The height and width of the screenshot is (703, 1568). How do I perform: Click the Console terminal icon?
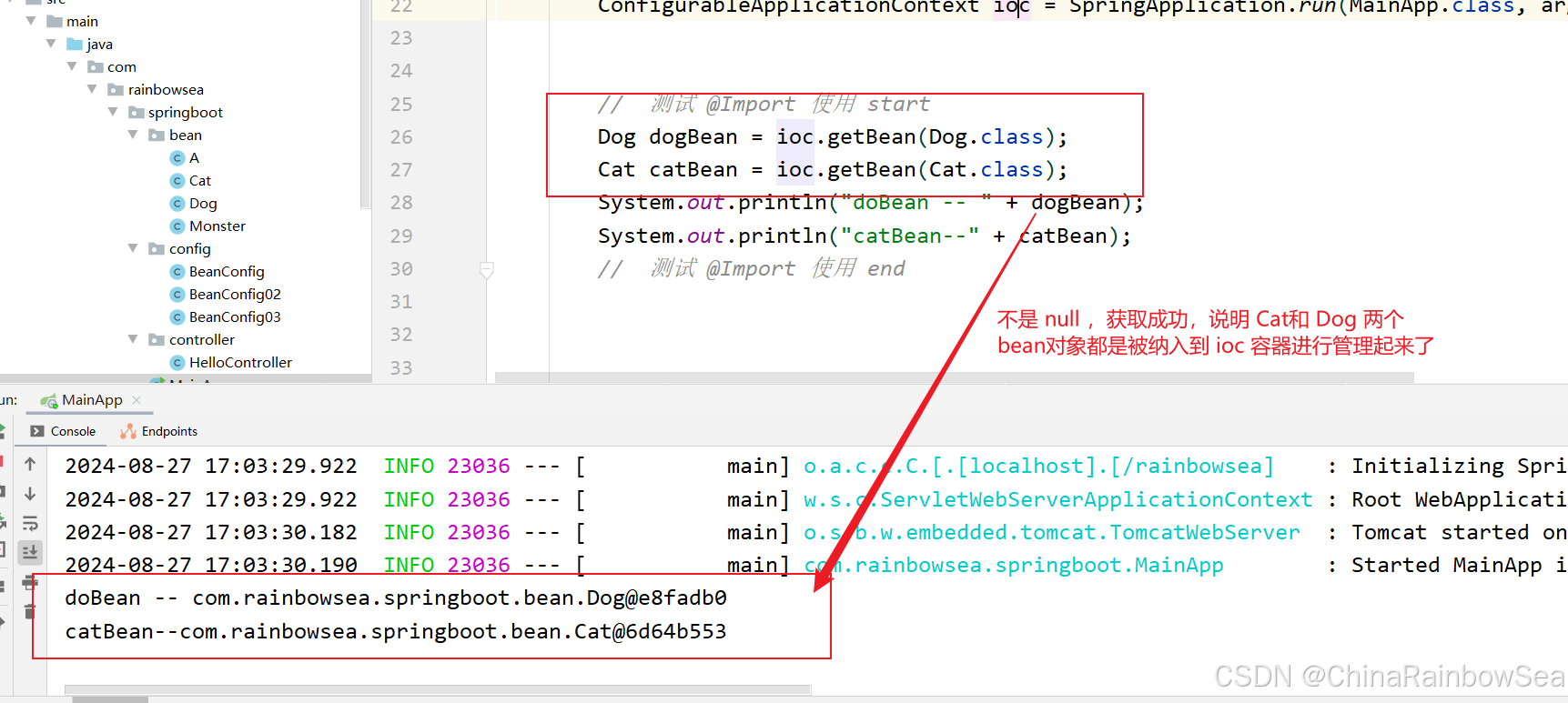point(37,431)
